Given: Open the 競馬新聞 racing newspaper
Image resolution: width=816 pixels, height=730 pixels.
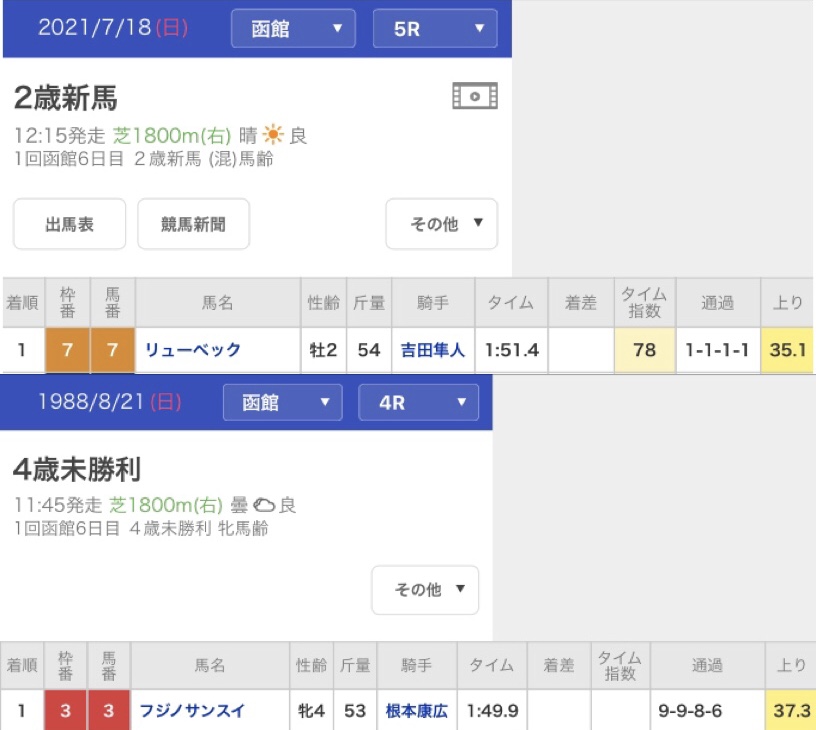Looking at the screenshot, I should point(193,224).
